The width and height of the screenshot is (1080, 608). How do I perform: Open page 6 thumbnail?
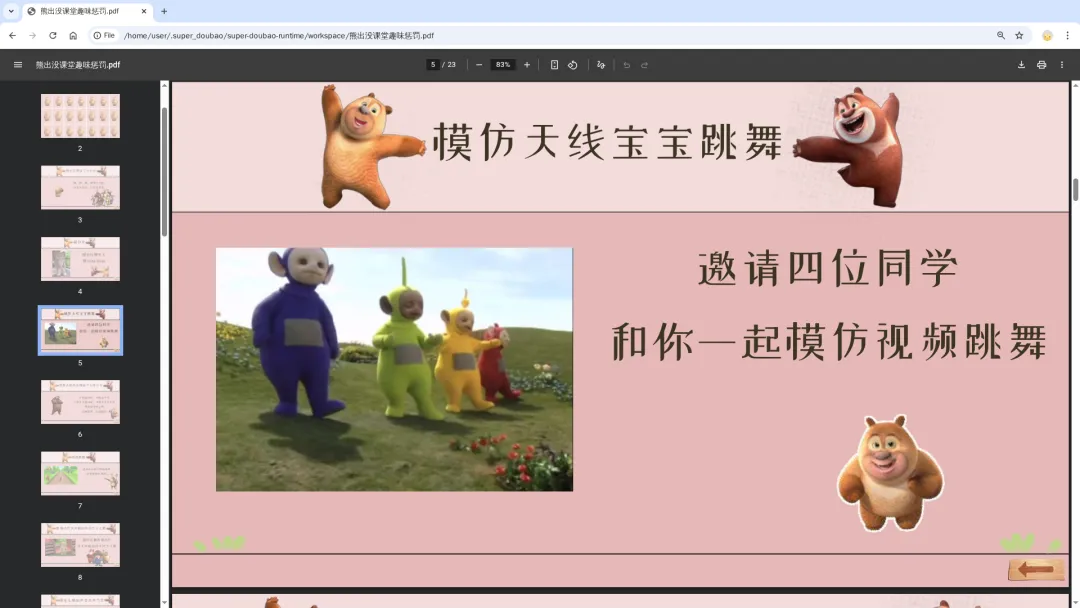(x=80, y=402)
